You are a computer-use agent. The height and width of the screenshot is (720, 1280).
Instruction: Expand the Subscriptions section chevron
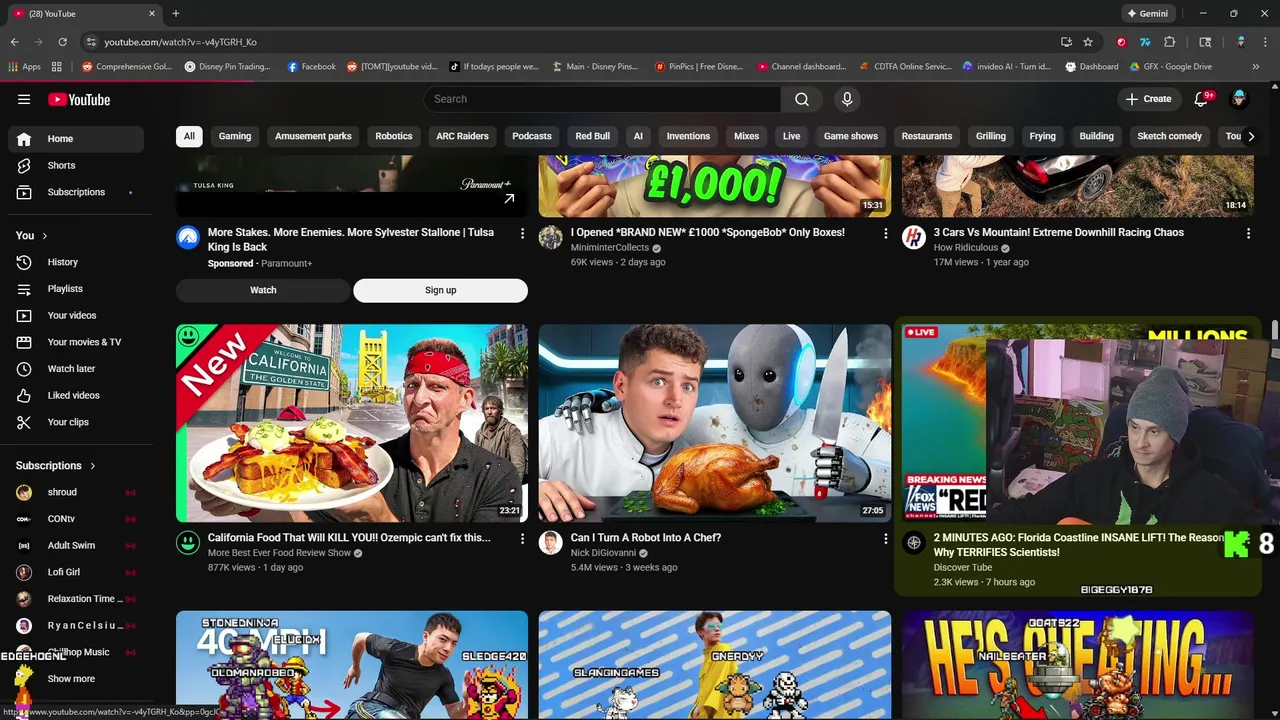(93, 466)
